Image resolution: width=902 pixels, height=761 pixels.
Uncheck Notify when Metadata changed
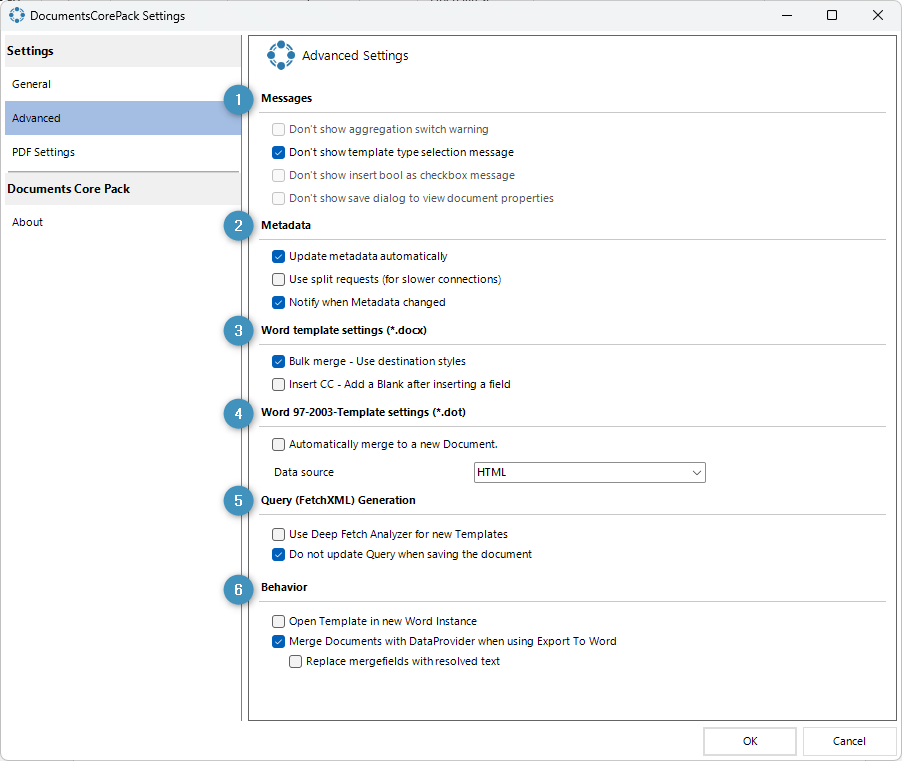[278, 303]
